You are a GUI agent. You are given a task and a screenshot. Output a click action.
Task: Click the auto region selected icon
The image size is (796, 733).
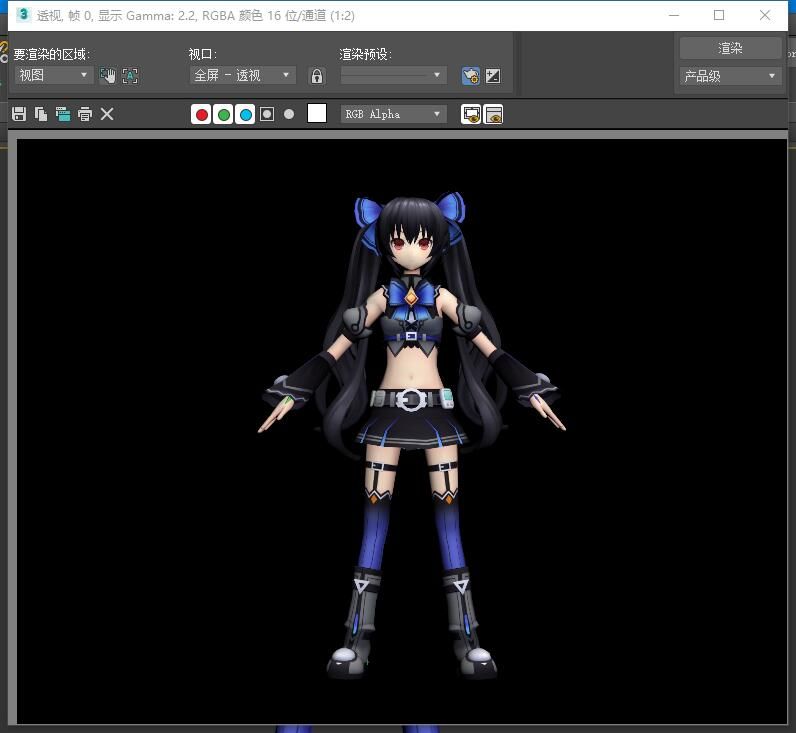pos(130,76)
